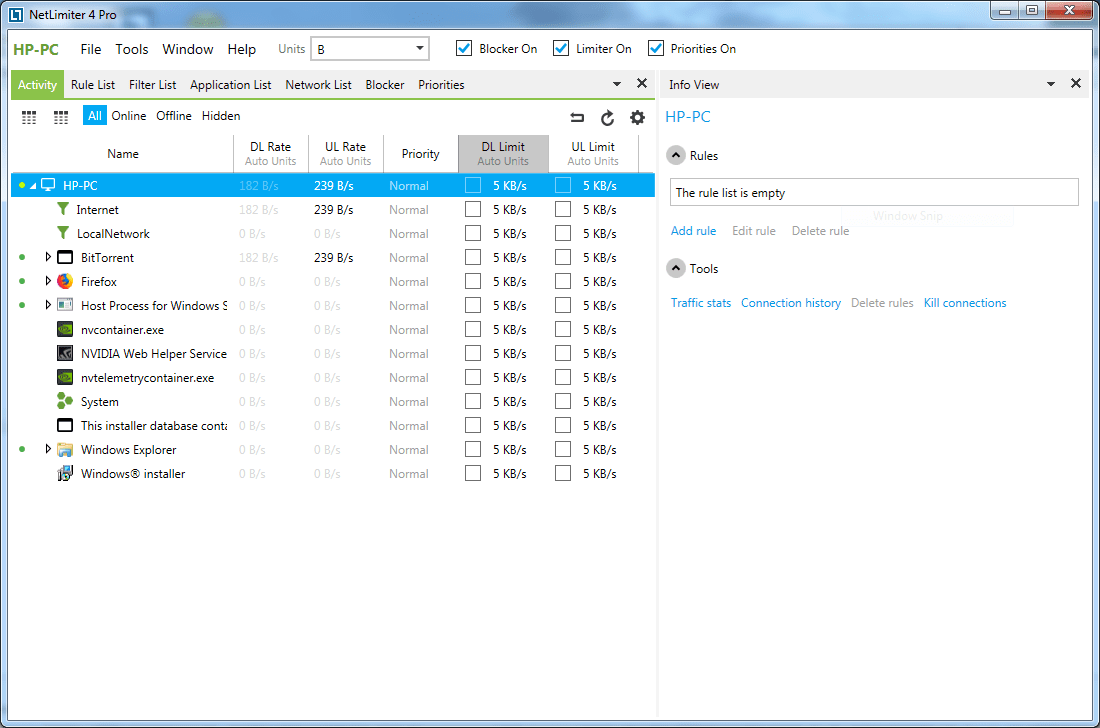Open the Traffic stats link
The width and height of the screenshot is (1100, 728).
click(701, 303)
